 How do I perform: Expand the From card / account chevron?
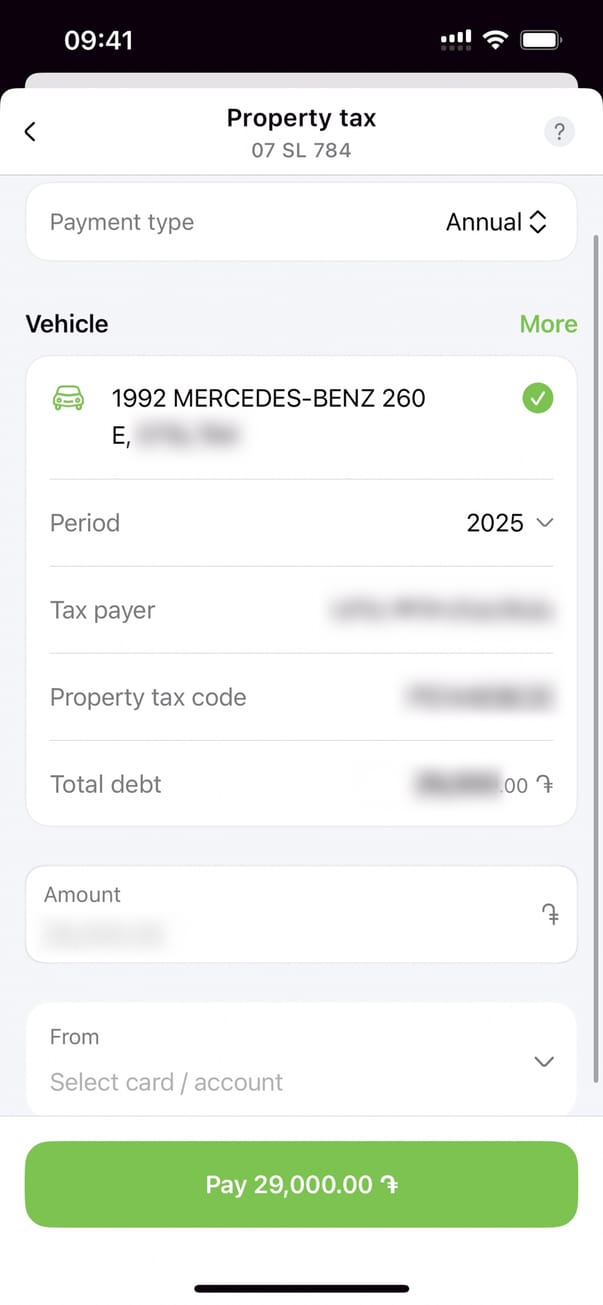(544, 1061)
